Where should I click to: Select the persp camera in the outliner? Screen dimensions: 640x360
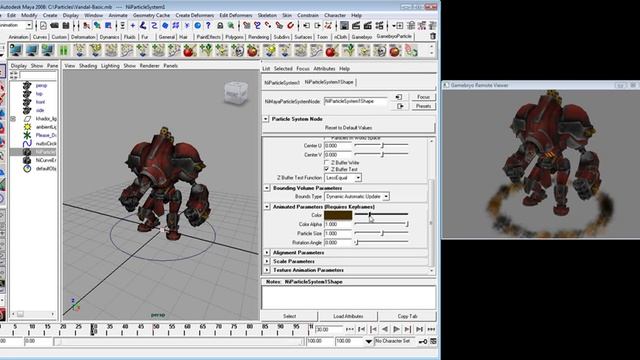coord(41,85)
